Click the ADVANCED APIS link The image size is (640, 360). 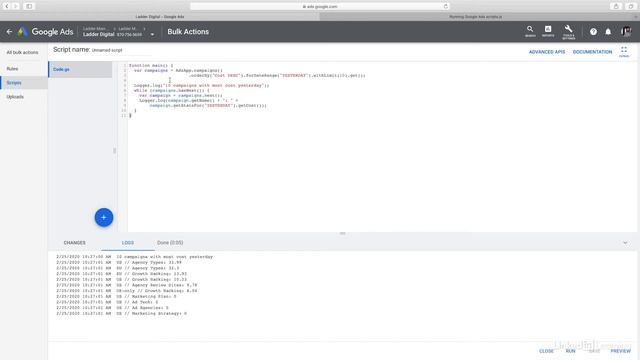(547, 52)
